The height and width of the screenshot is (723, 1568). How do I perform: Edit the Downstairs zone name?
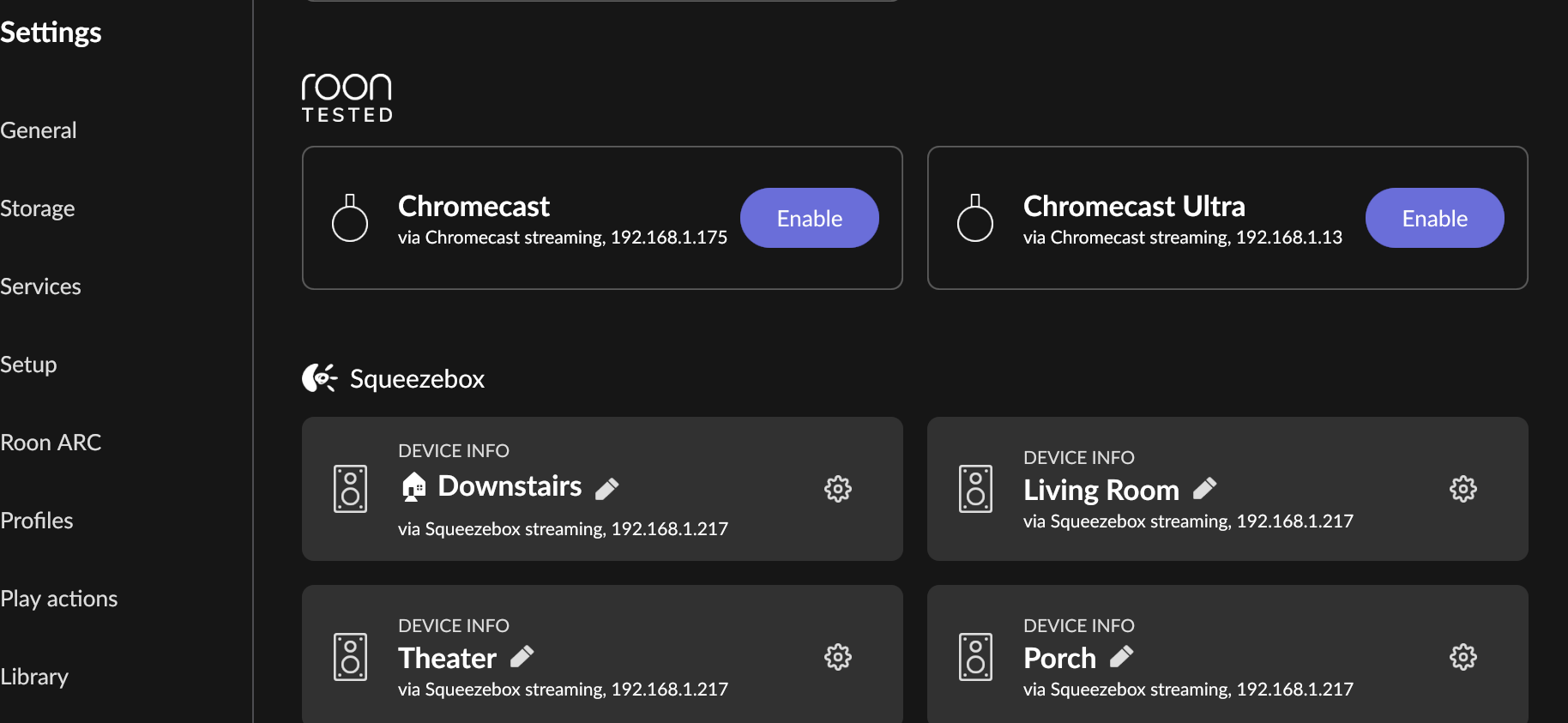pos(607,488)
